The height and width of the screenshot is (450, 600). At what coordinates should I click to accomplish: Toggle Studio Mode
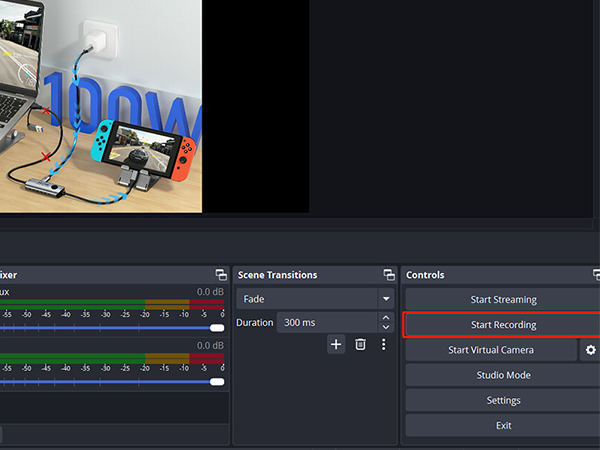[503, 375]
